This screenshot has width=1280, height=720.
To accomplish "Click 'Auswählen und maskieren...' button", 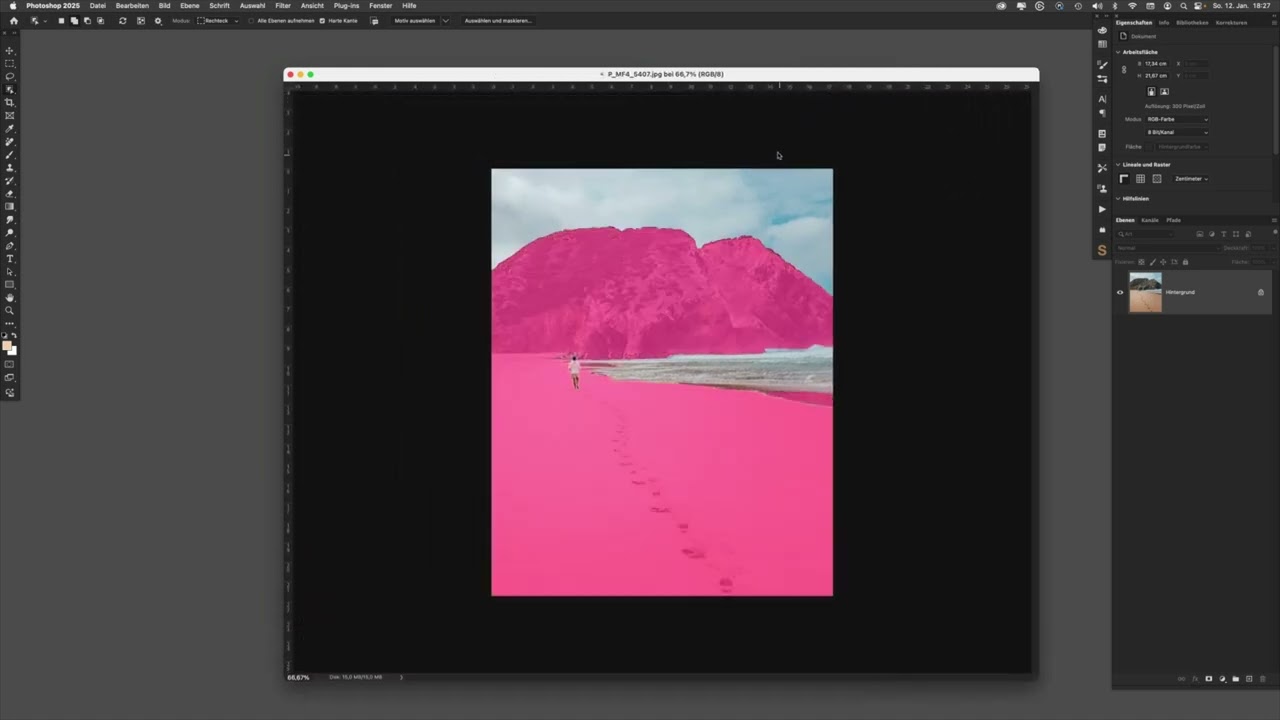I will pos(497,20).
